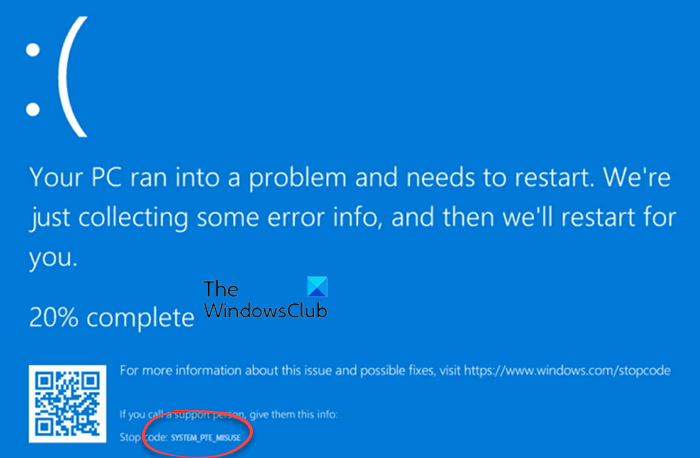This screenshot has width=700, height=458.
Task: Click the word 'WindowsClub' in the watermark
Action: (265, 311)
